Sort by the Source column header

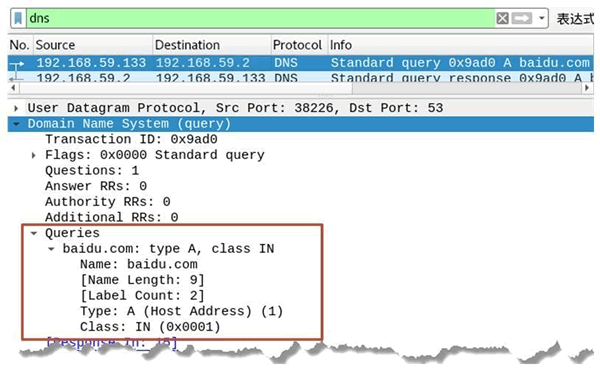pyautogui.click(x=93, y=45)
